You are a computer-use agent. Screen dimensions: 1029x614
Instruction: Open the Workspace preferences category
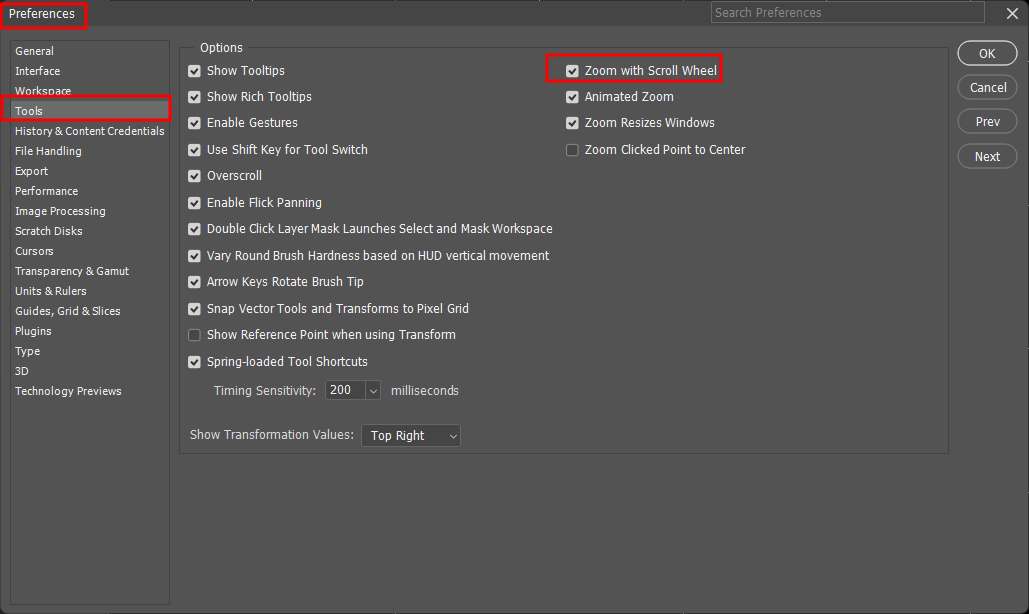coord(43,91)
